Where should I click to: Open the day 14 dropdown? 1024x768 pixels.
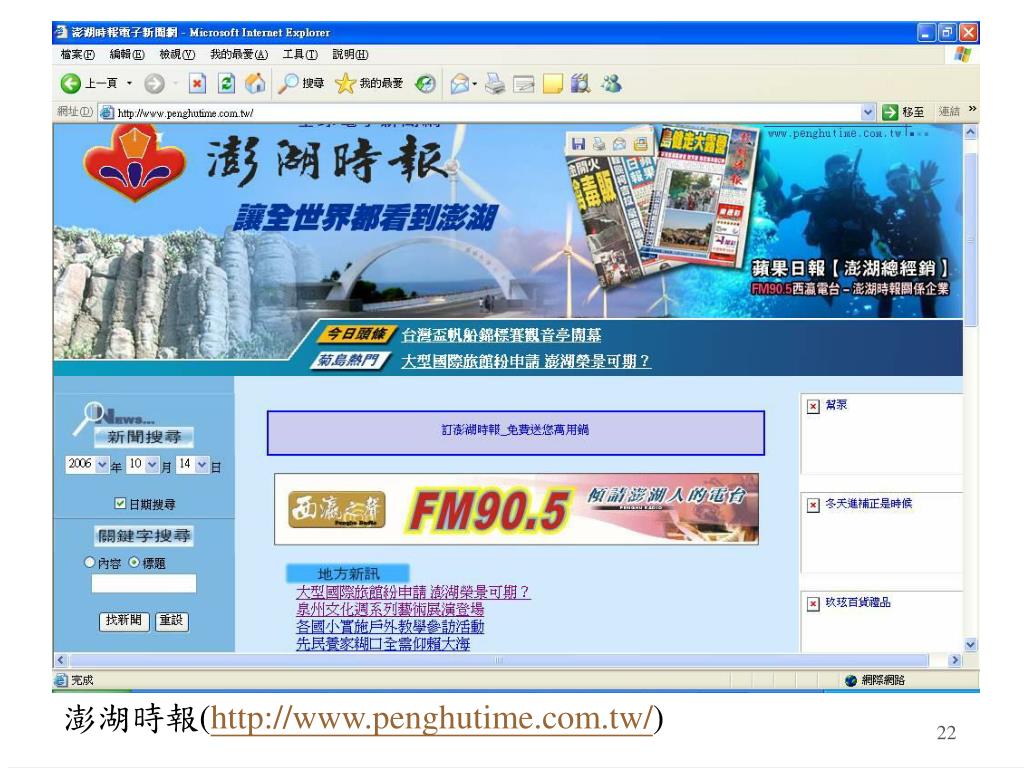(202, 465)
